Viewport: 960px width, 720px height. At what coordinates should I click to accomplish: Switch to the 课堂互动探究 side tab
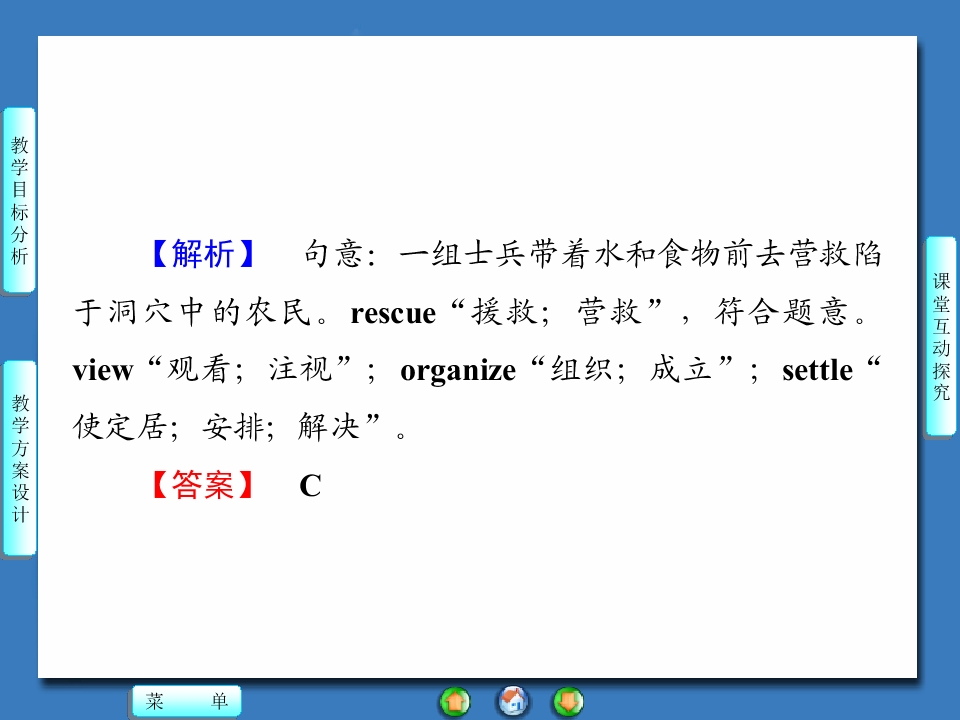coord(940,337)
